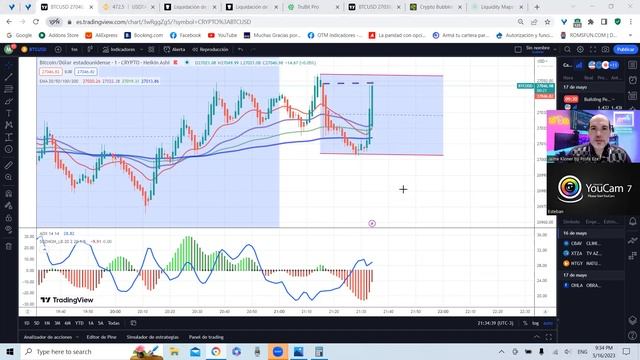Open the calendar panel in right sidebar
The width and height of the screenshot is (640, 360).
point(633,96)
